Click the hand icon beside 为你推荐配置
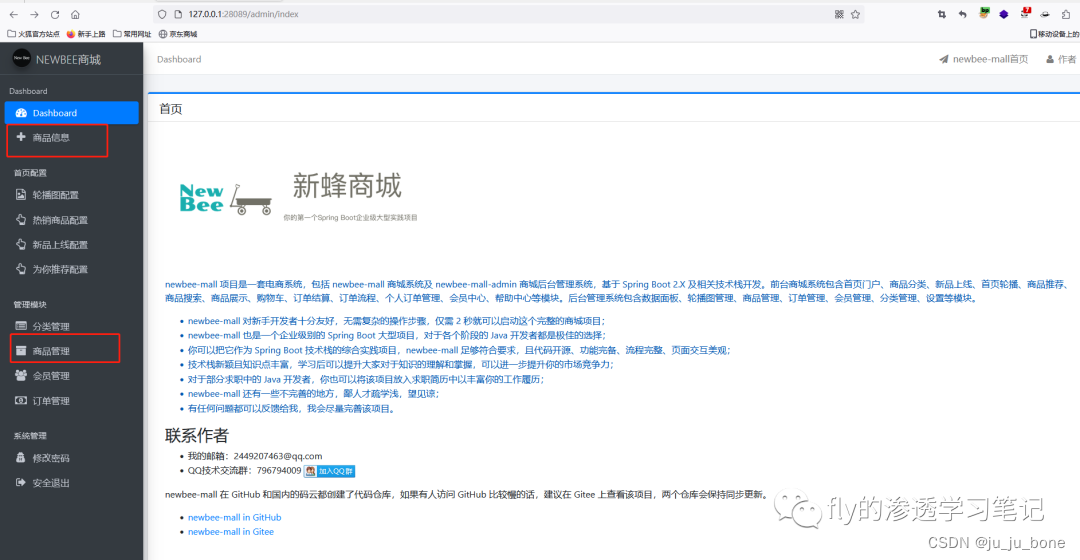 [21, 269]
